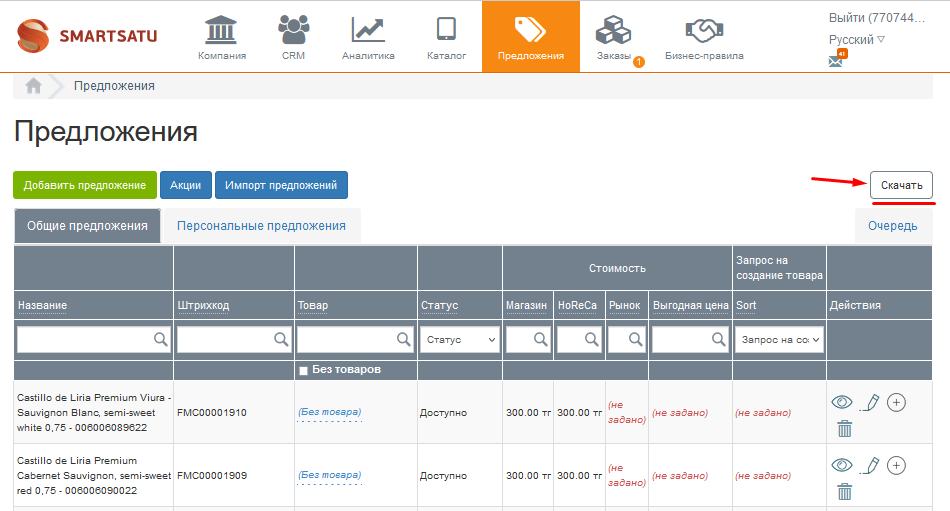950x511 pixels.
Task: View FMC00001910 offer with eye icon
Action: click(842, 402)
